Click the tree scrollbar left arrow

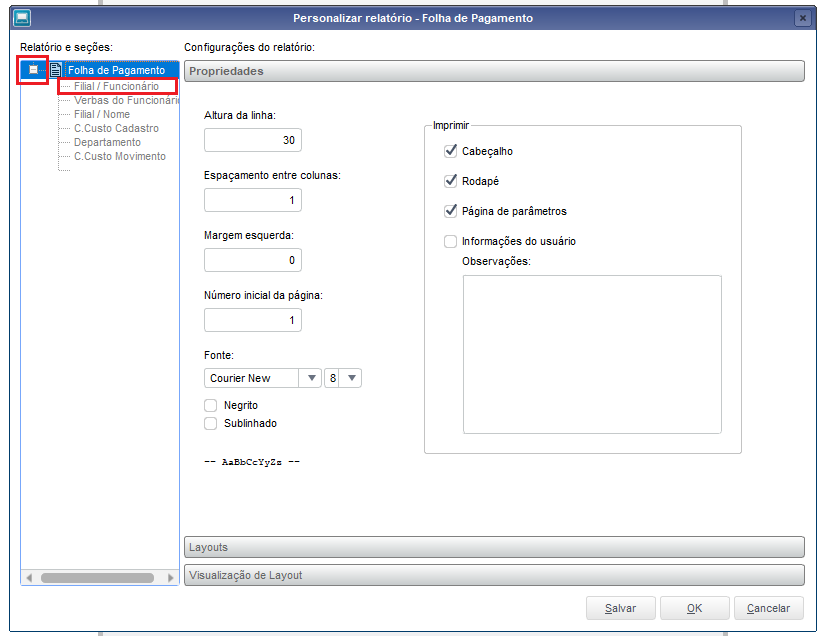tap(29, 578)
